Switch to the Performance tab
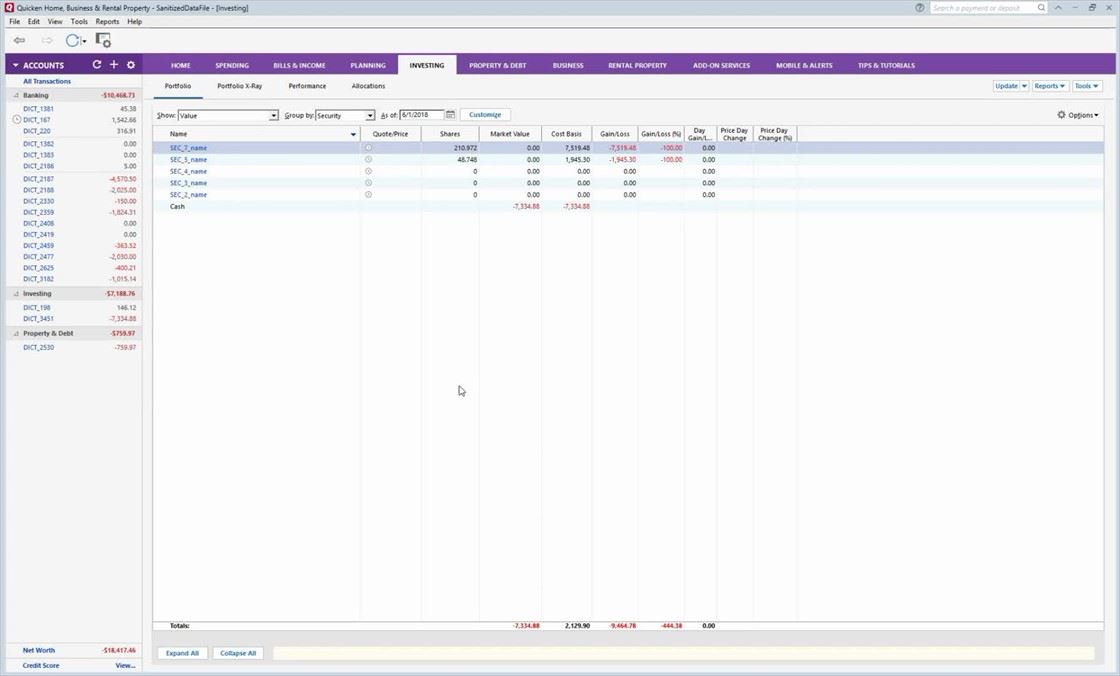The width and height of the screenshot is (1120, 676). [307, 86]
